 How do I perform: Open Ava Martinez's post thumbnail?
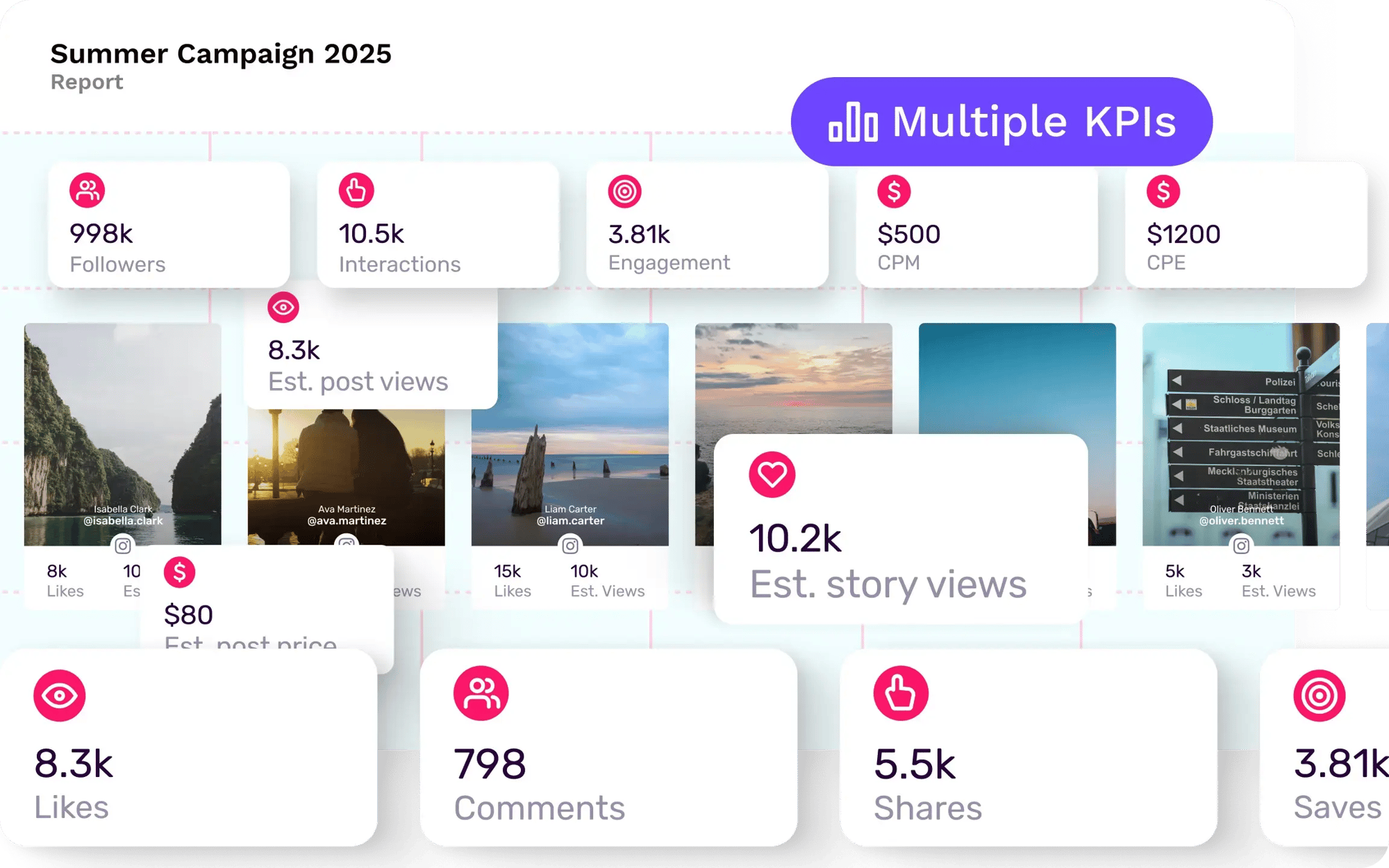[x=347, y=477]
